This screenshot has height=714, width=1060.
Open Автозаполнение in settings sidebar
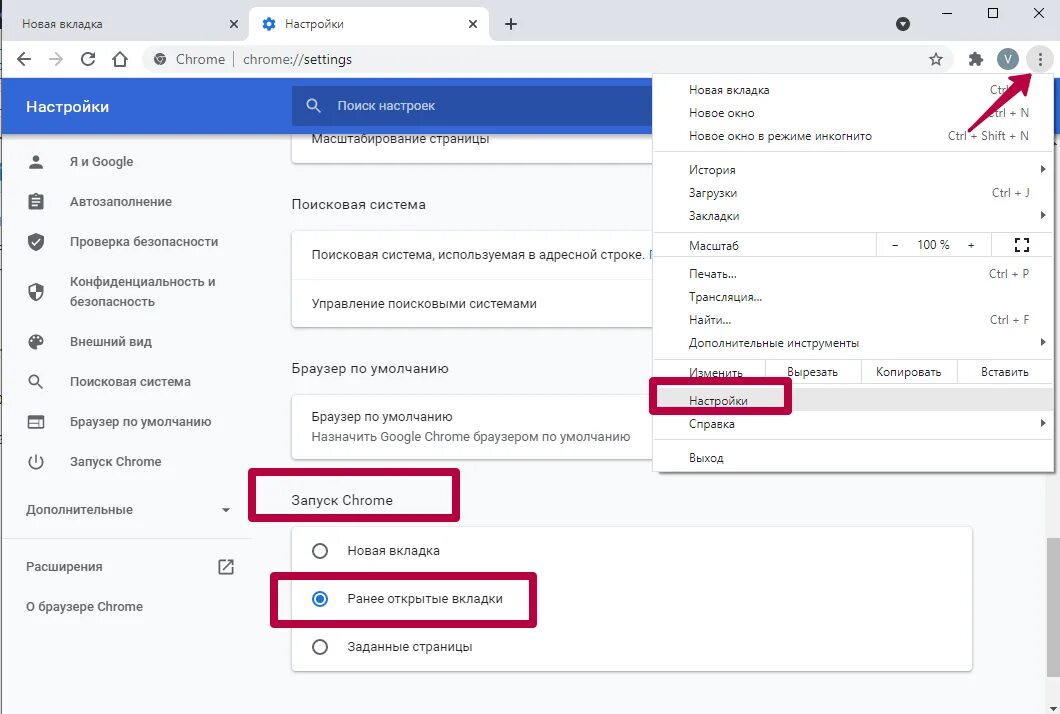click(120, 202)
